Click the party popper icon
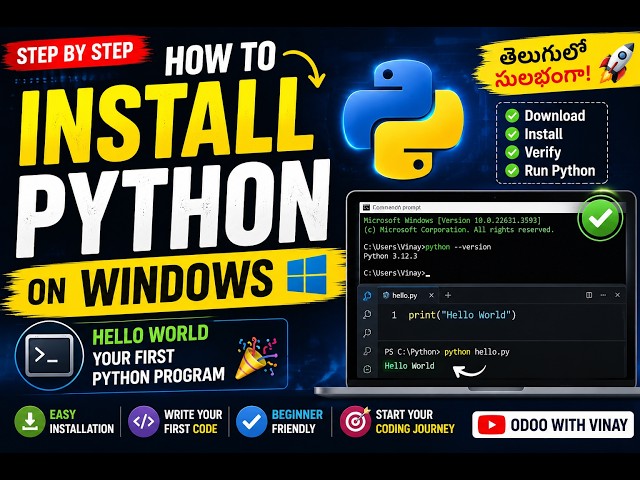This screenshot has width=640, height=480. (256, 358)
